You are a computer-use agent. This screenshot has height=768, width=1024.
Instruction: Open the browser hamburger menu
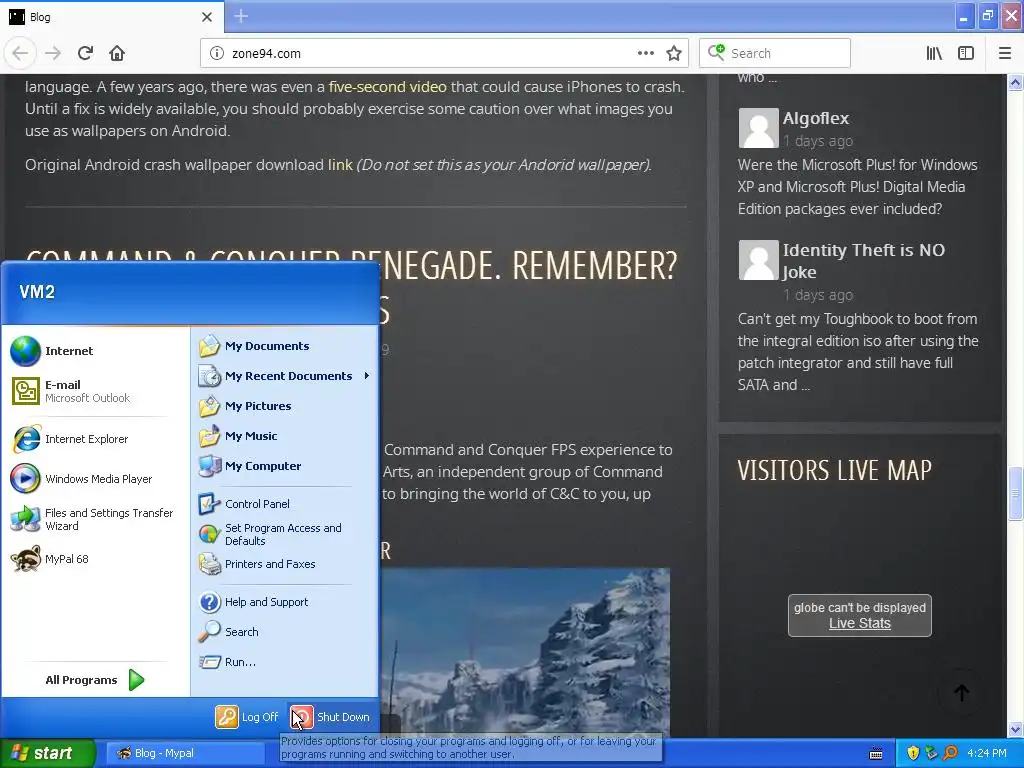[x=1005, y=53]
